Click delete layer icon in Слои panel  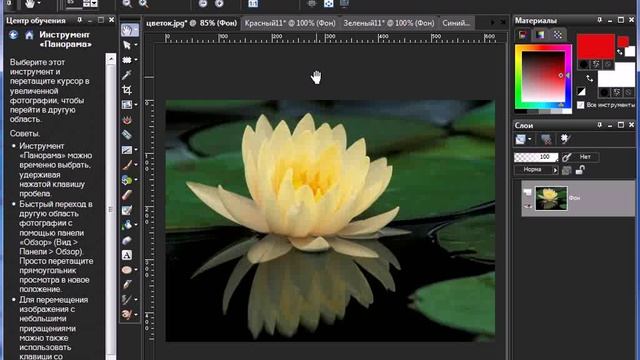pyautogui.click(x=546, y=139)
